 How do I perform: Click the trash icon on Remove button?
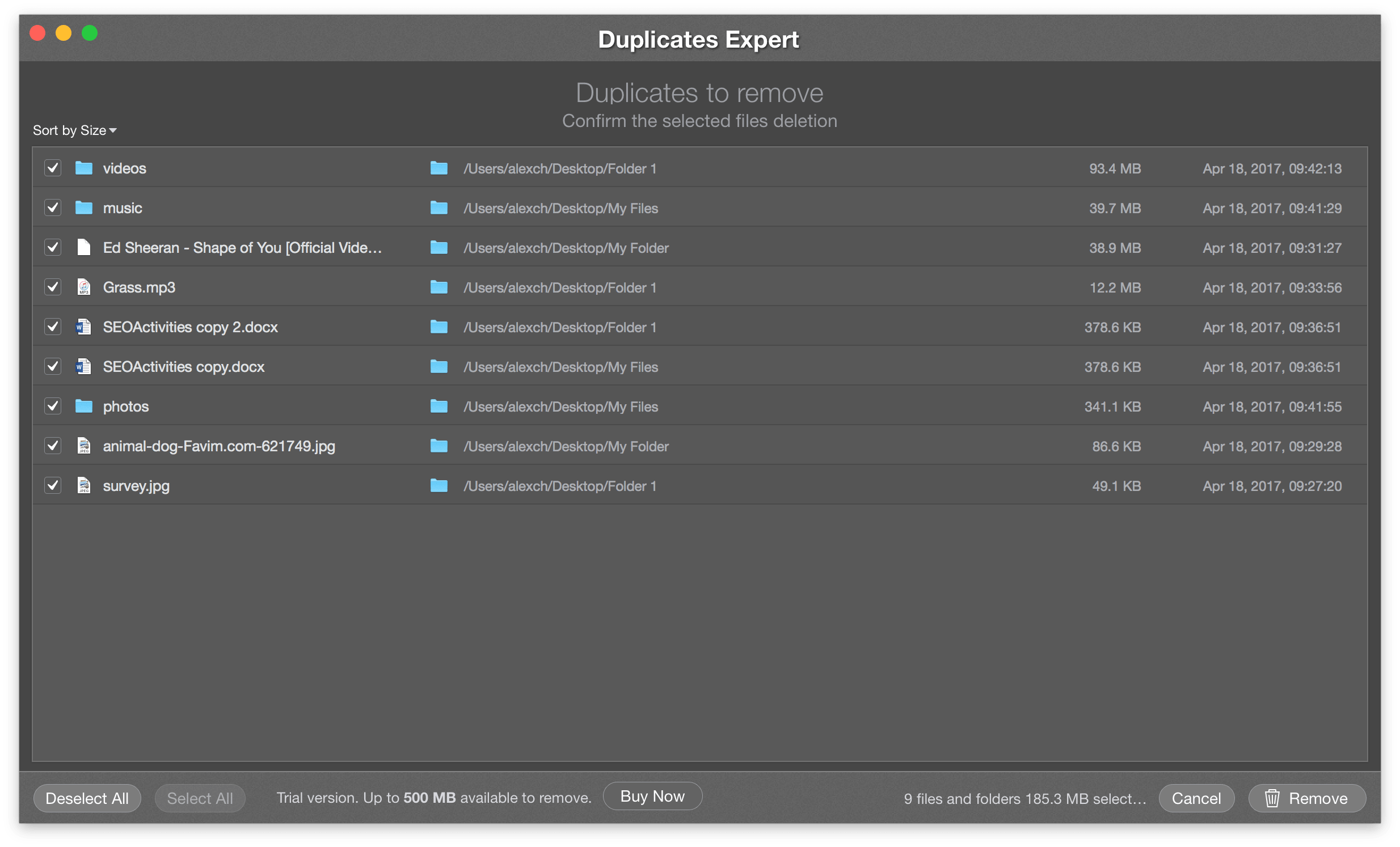tap(1272, 798)
